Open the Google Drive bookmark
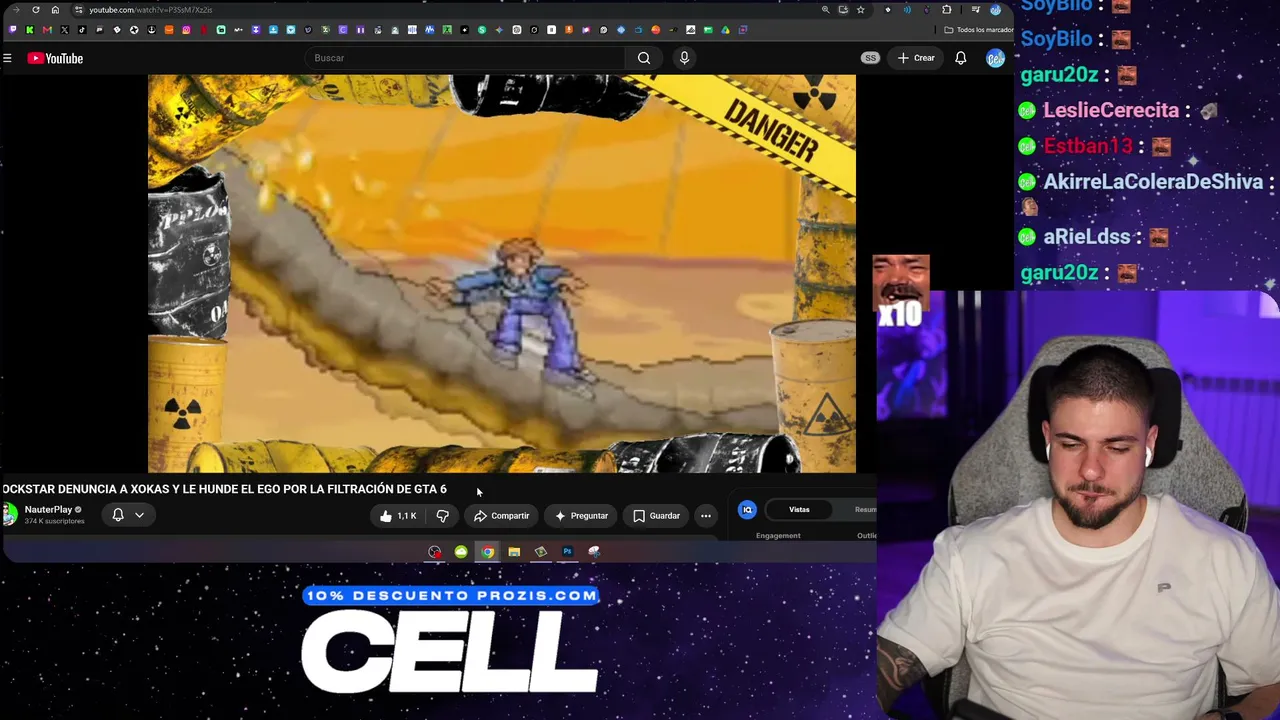The width and height of the screenshot is (1280, 720). 725,30
